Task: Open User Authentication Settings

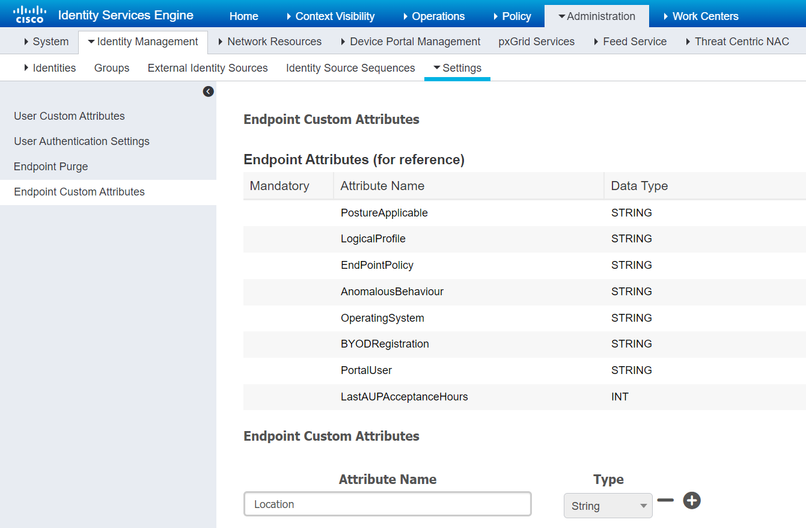Action: 82,141
